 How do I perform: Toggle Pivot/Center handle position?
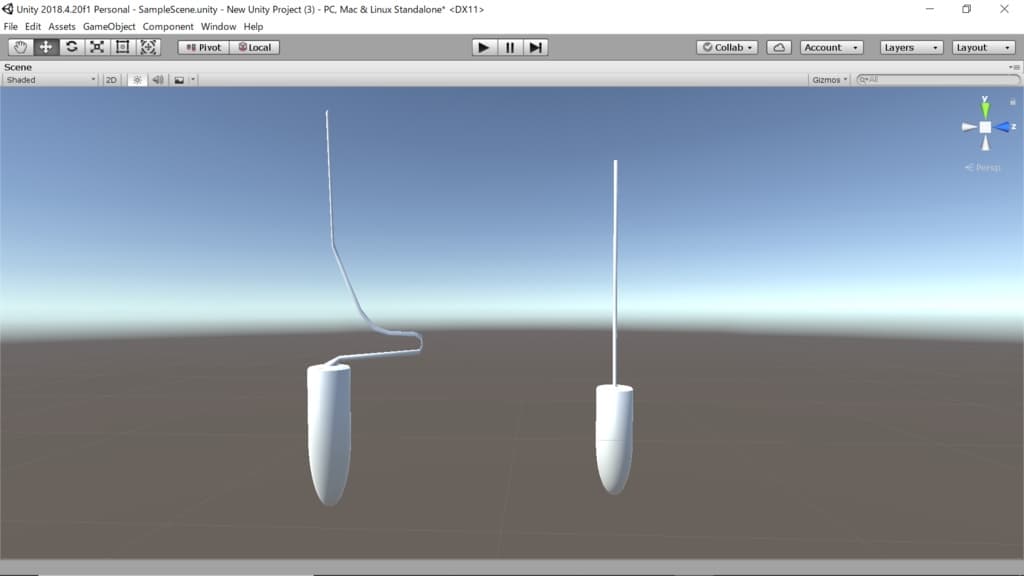pos(204,48)
